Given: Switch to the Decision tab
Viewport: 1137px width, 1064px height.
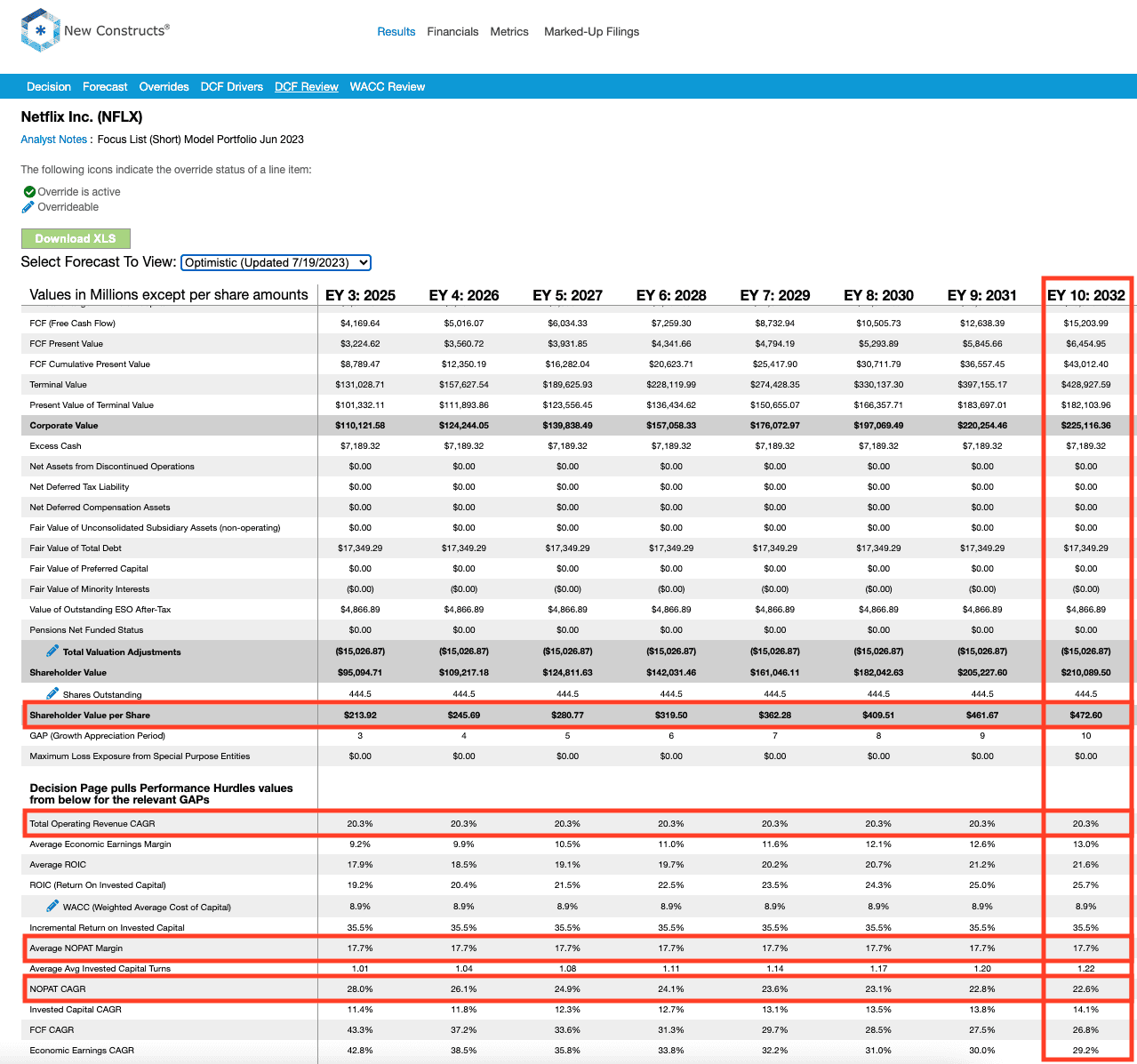Looking at the screenshot, I should click(x=49, y=87).
